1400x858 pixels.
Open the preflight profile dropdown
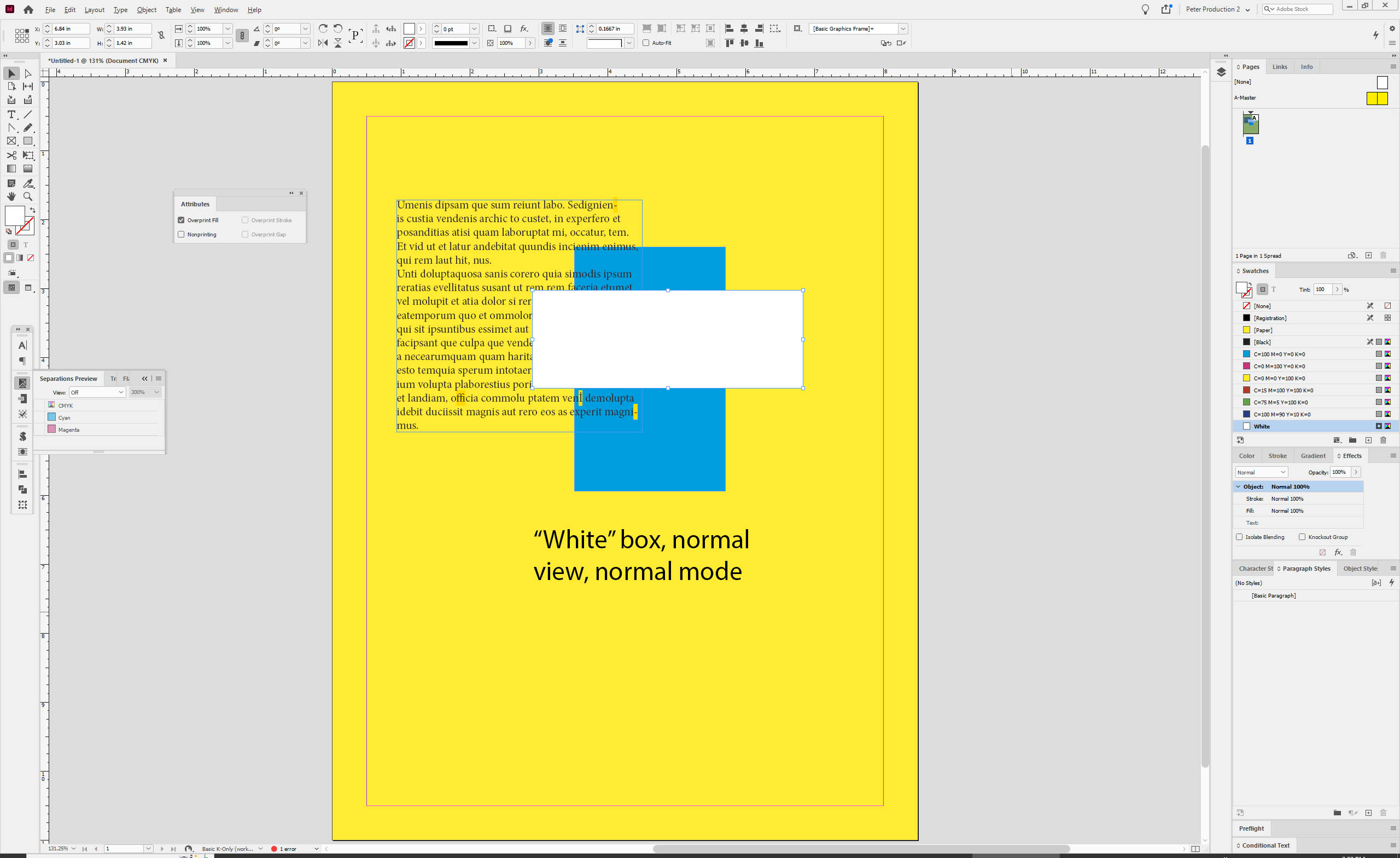pos(261,848)
